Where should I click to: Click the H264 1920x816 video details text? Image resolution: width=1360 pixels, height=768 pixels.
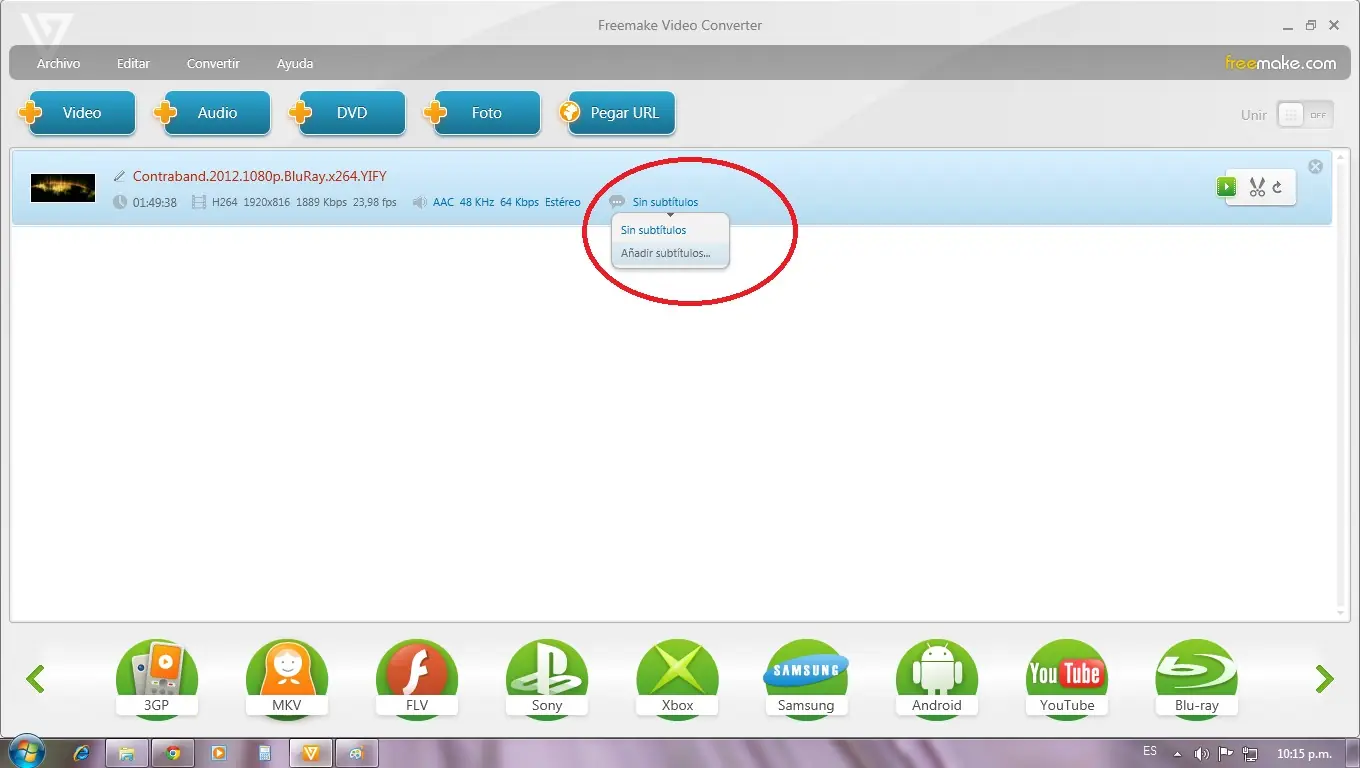304,202
